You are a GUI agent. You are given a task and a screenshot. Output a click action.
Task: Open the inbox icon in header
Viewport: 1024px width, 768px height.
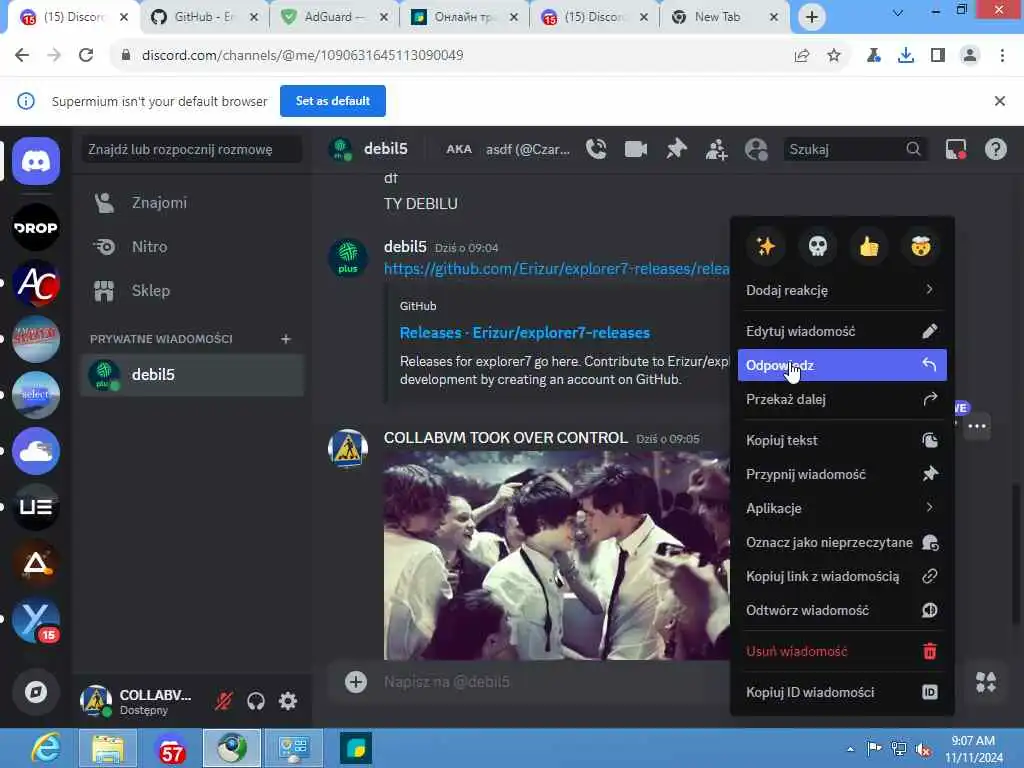(x=955, y=150)
